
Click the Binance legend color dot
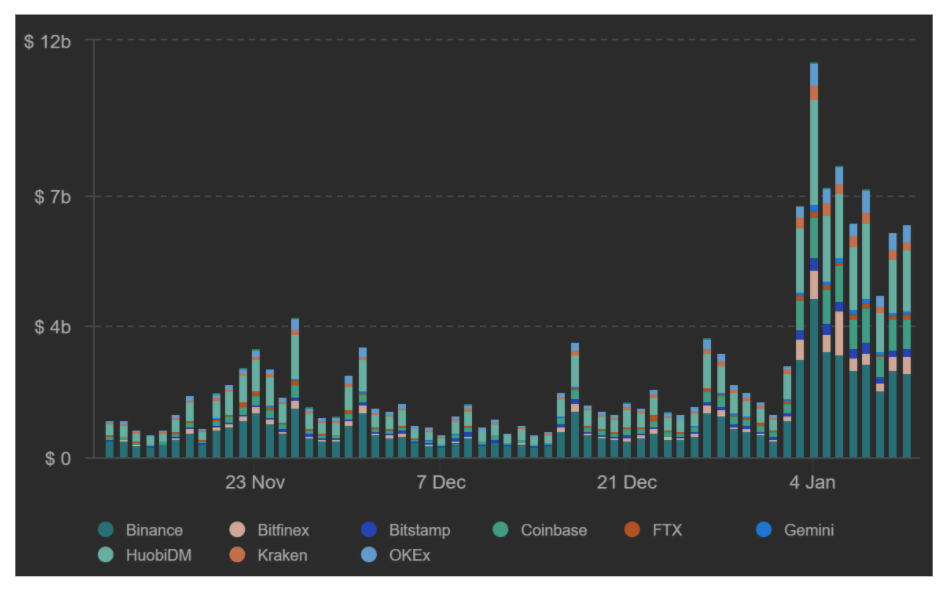tap(106, 530)
